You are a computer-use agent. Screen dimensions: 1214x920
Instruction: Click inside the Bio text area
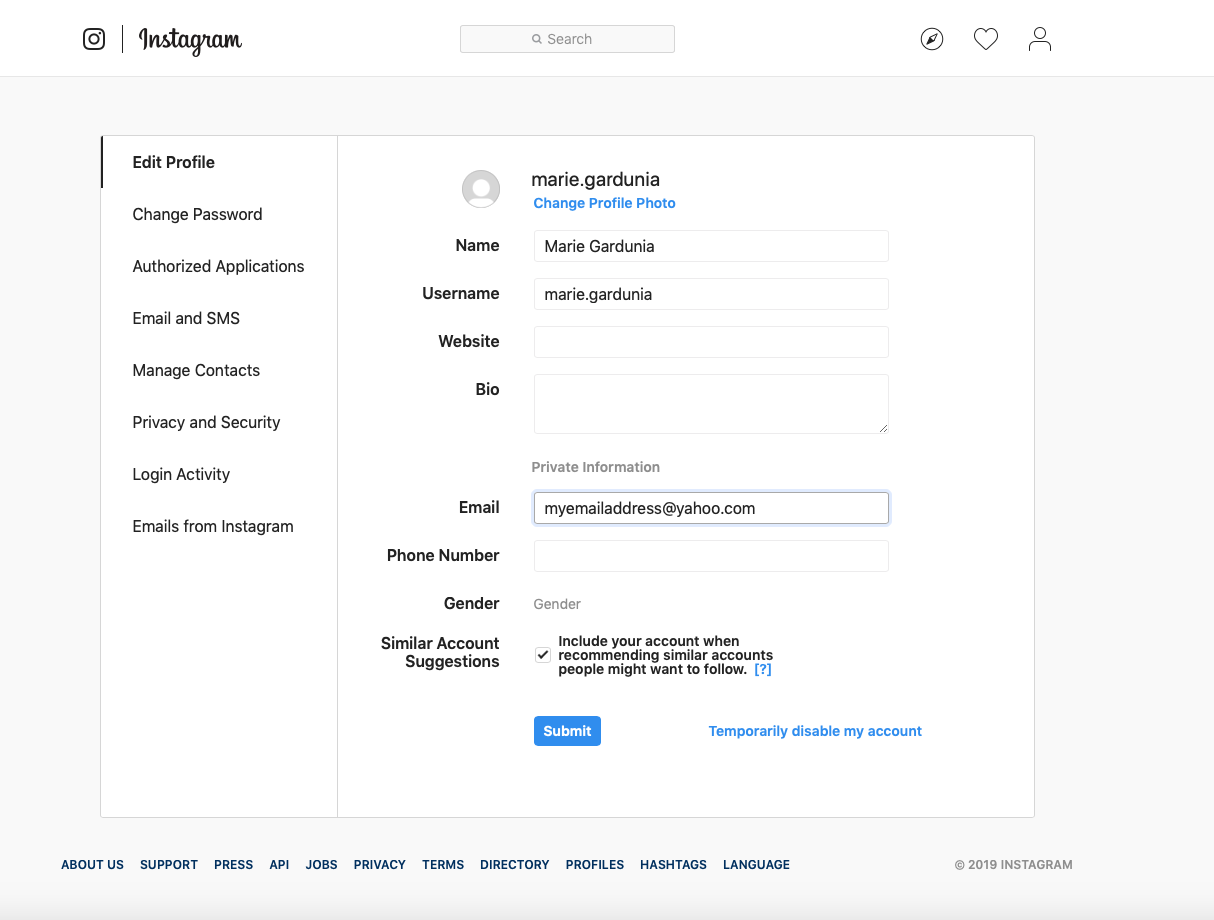tap(711, 404)
